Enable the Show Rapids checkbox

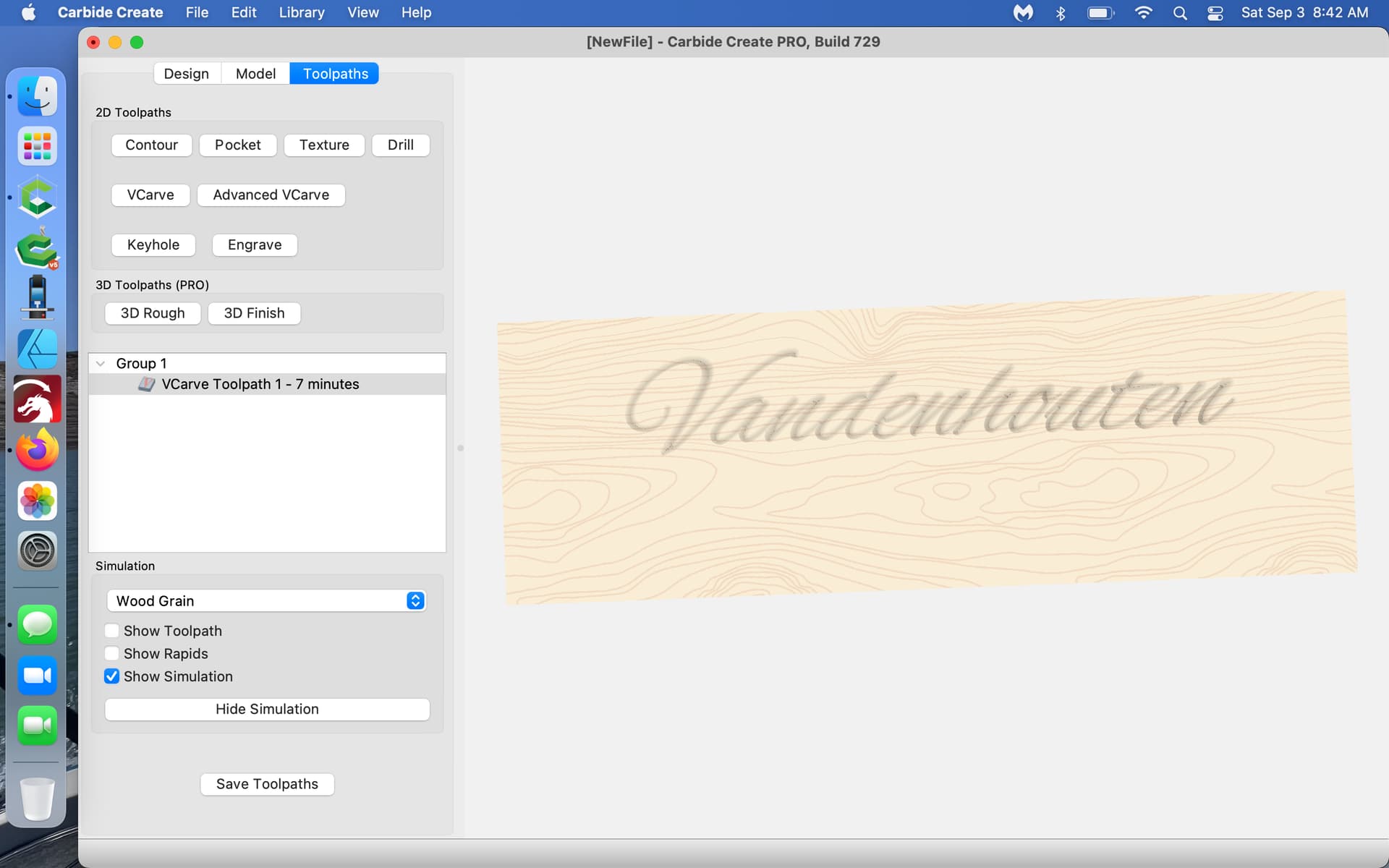point(111,654)
